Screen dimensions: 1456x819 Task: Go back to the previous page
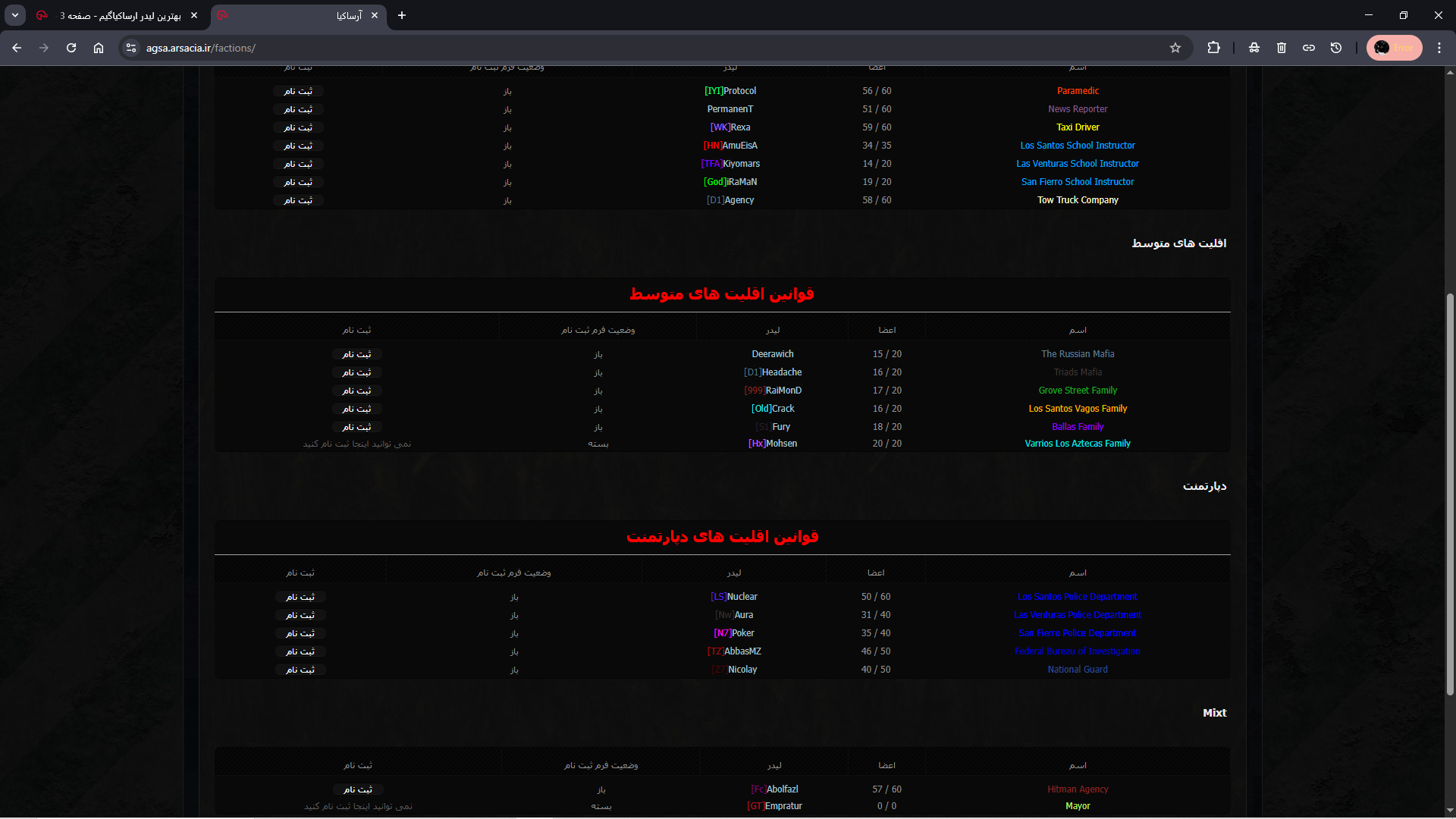tap(17, 48)
